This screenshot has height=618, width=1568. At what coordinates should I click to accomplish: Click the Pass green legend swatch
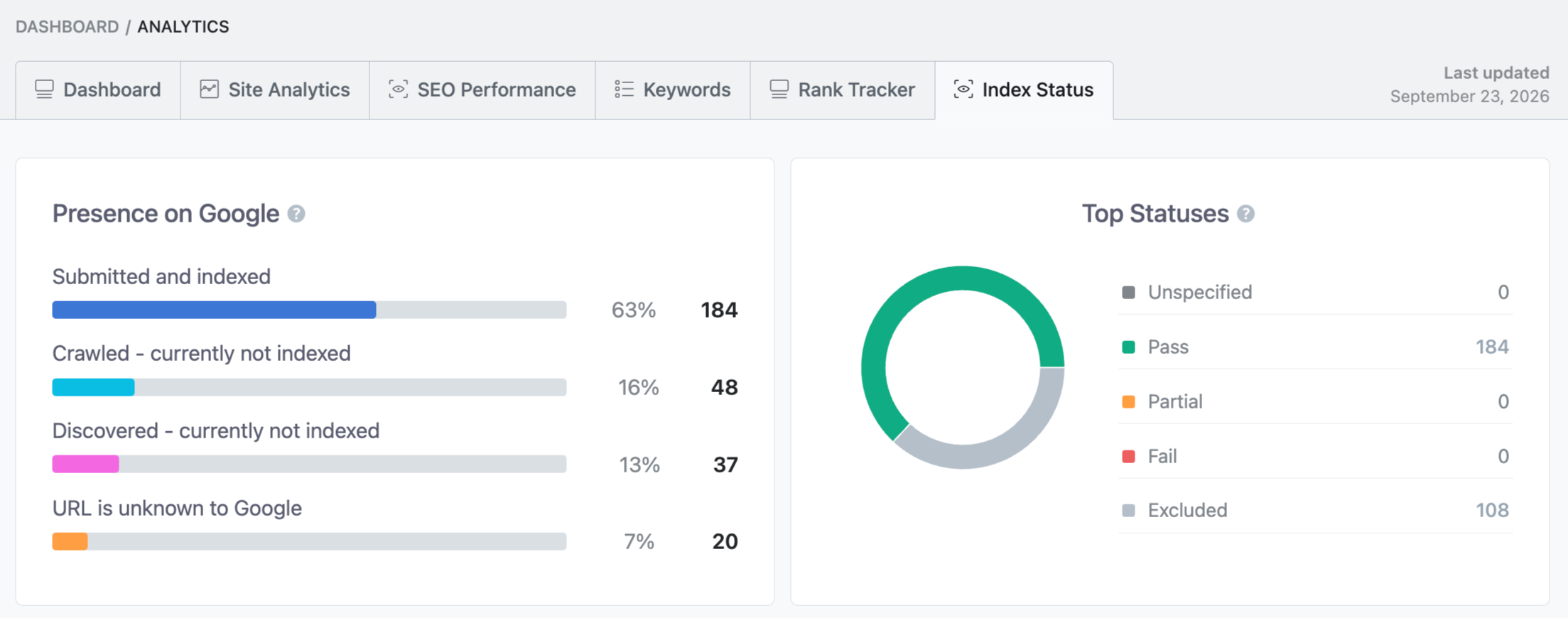(1128, 347)
